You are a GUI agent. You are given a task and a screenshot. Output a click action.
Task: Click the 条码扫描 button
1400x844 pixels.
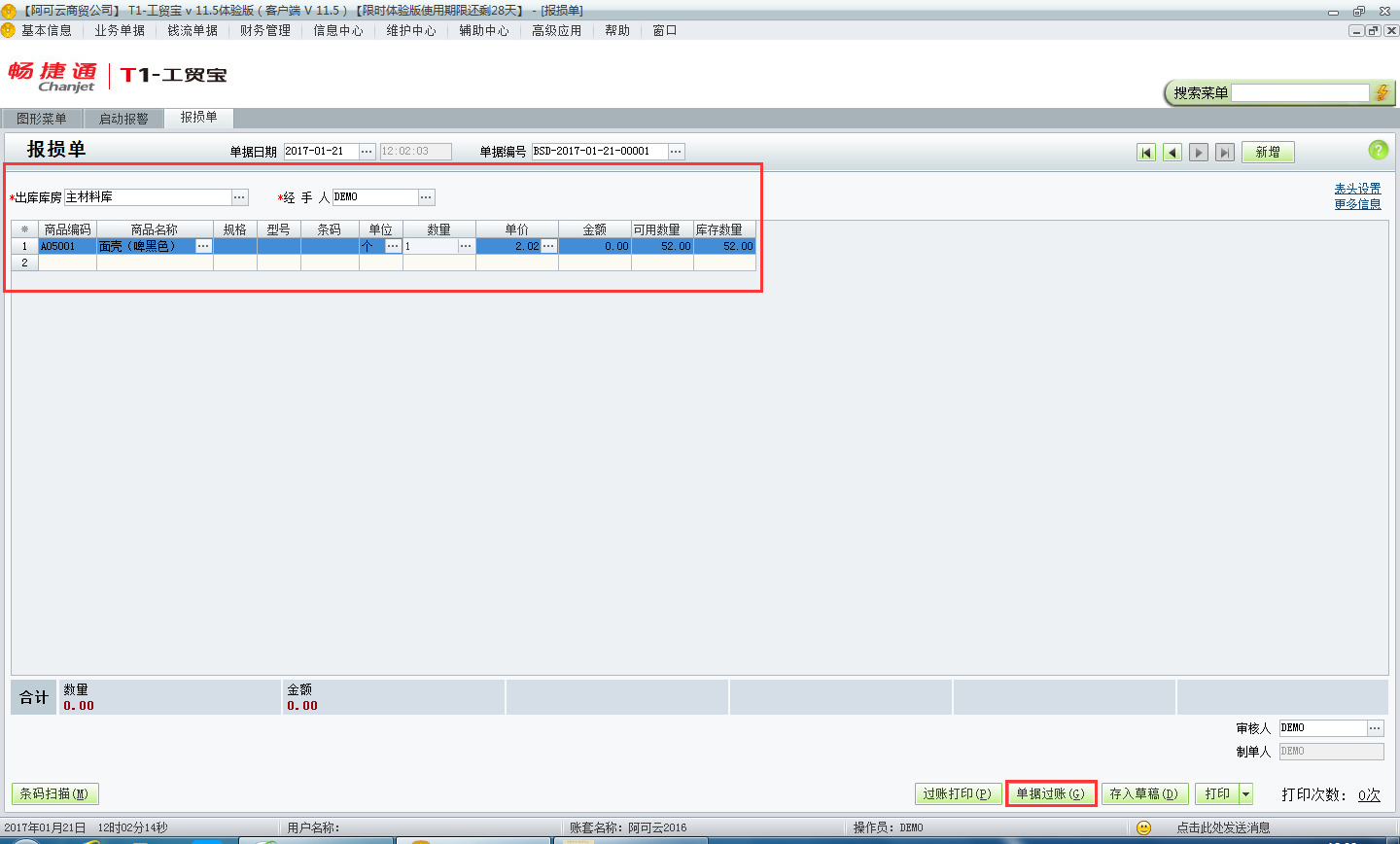(54, 794)
